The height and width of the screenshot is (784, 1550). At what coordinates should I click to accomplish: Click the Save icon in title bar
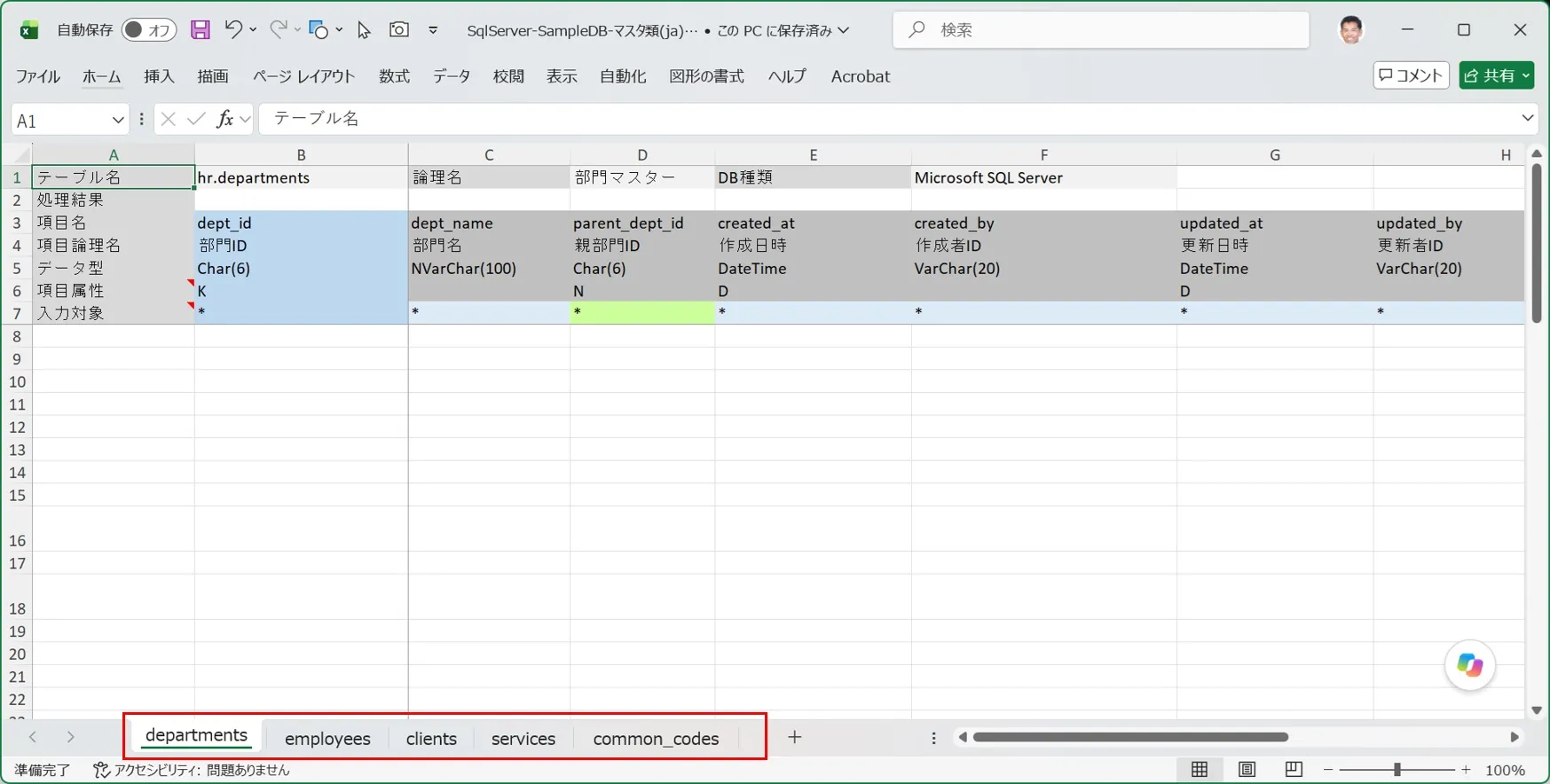coord(201,29)
